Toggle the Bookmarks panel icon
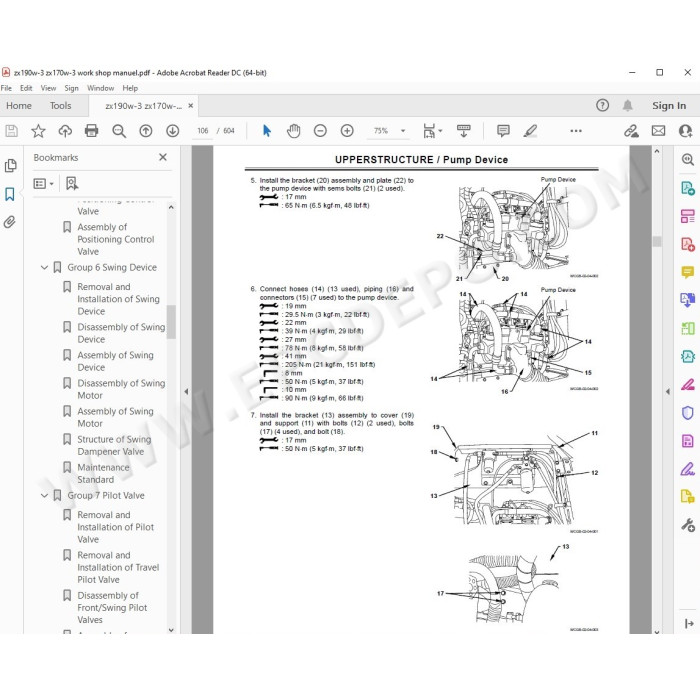Viewport: 700px width, 700px height. coord(10,194)
